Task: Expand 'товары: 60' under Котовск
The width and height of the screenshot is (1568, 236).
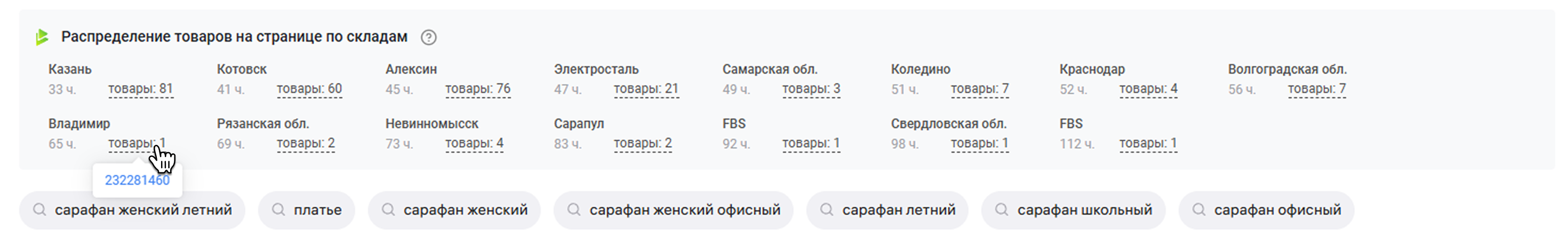Action: click(309, 89)
